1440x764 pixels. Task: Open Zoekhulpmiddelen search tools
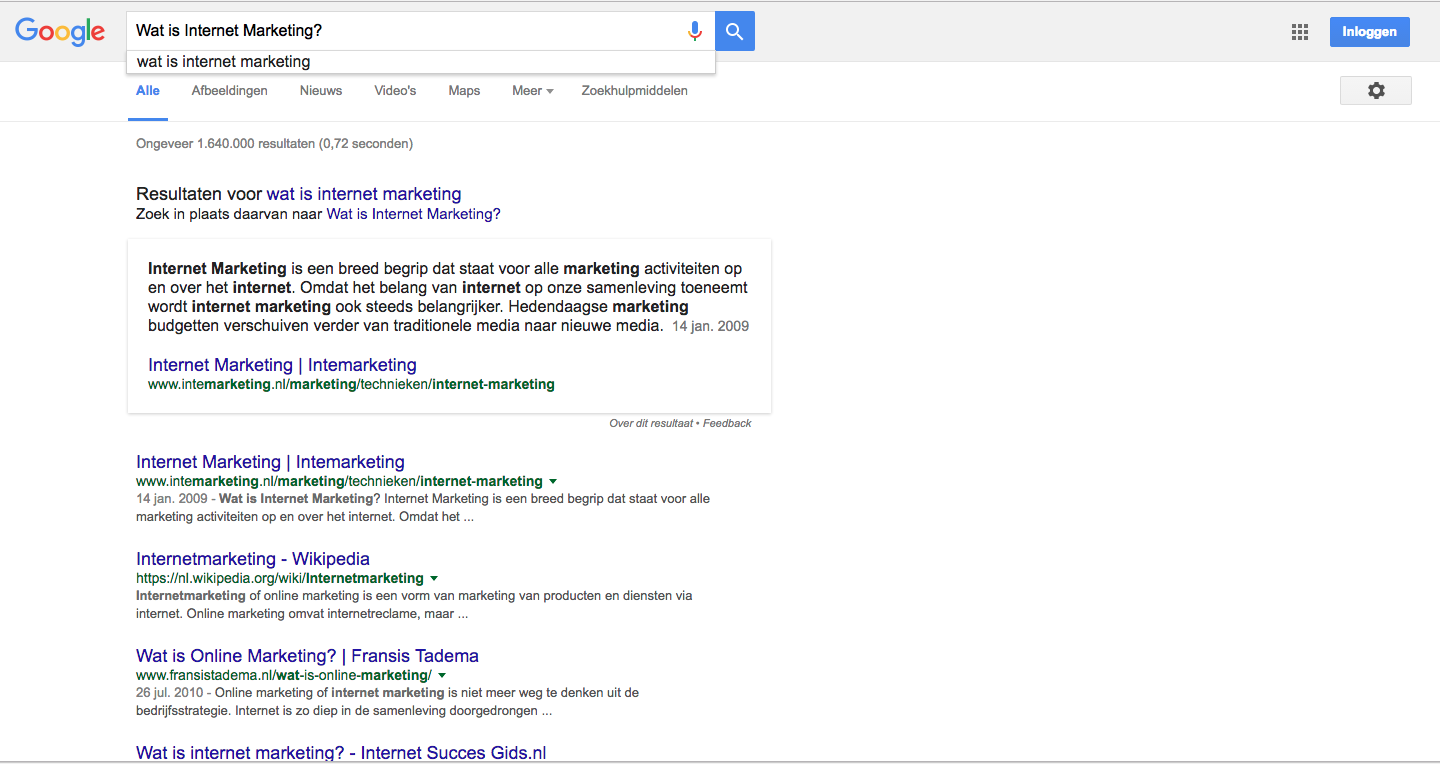[x=635, y=91]
